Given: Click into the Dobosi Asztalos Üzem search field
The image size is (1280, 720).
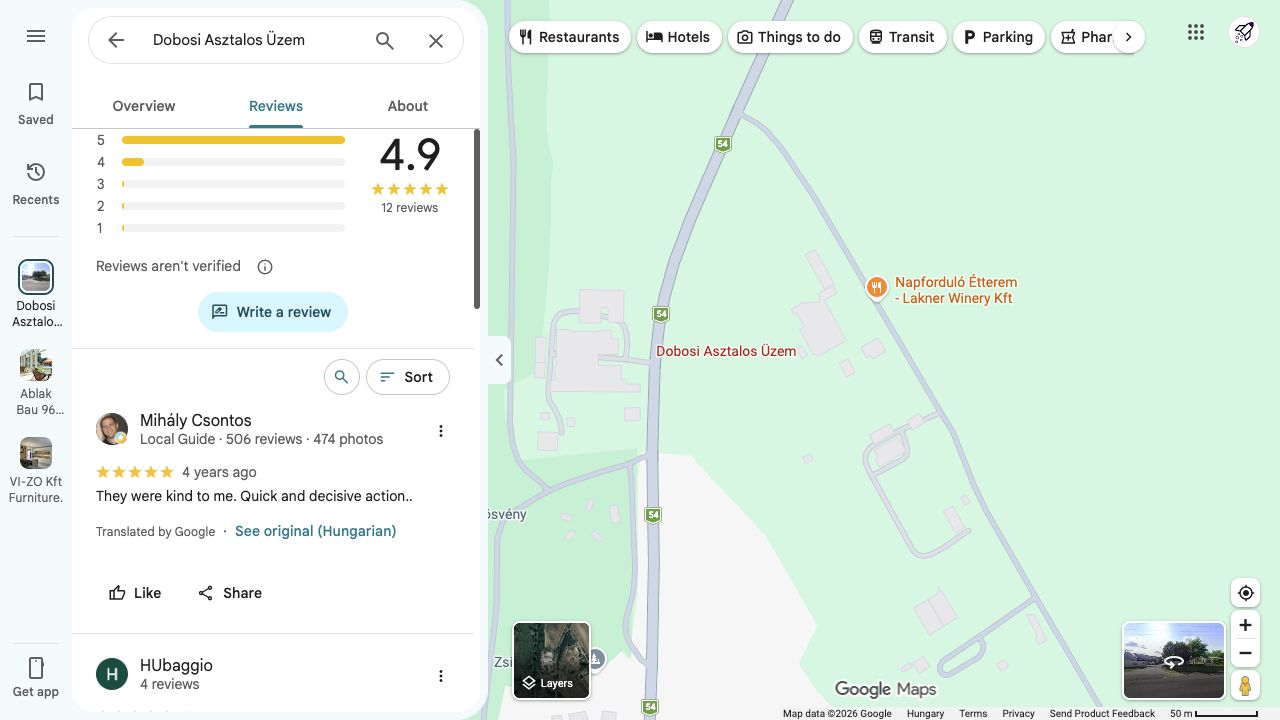Looking at the screenshot, I should 250,40.
